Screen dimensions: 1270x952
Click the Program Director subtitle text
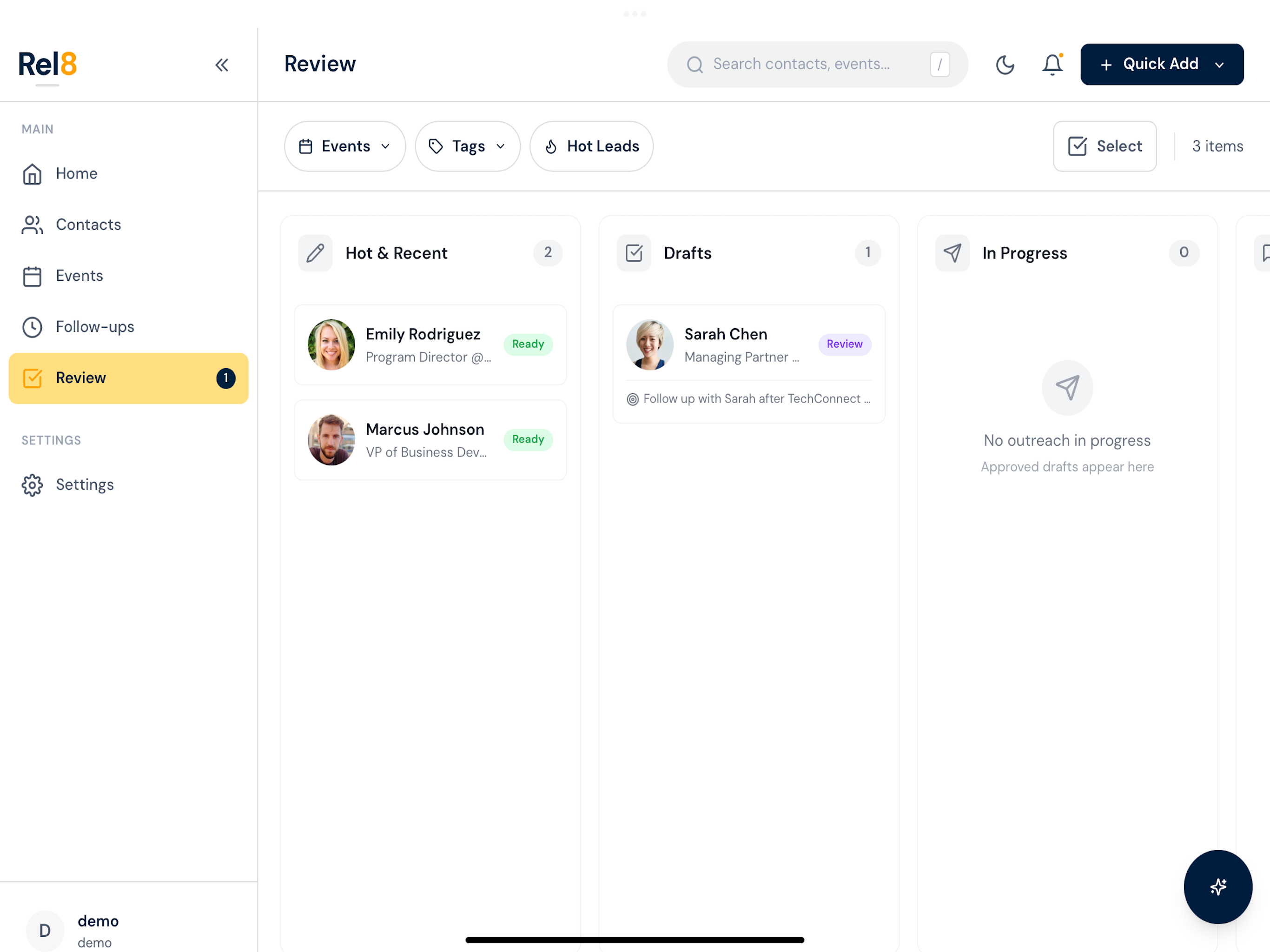coord(428,357)
